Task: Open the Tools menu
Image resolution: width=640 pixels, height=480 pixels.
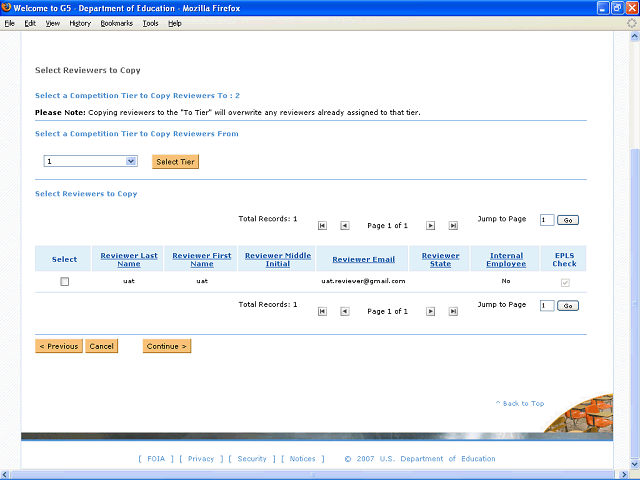Action: coord(151,23)
